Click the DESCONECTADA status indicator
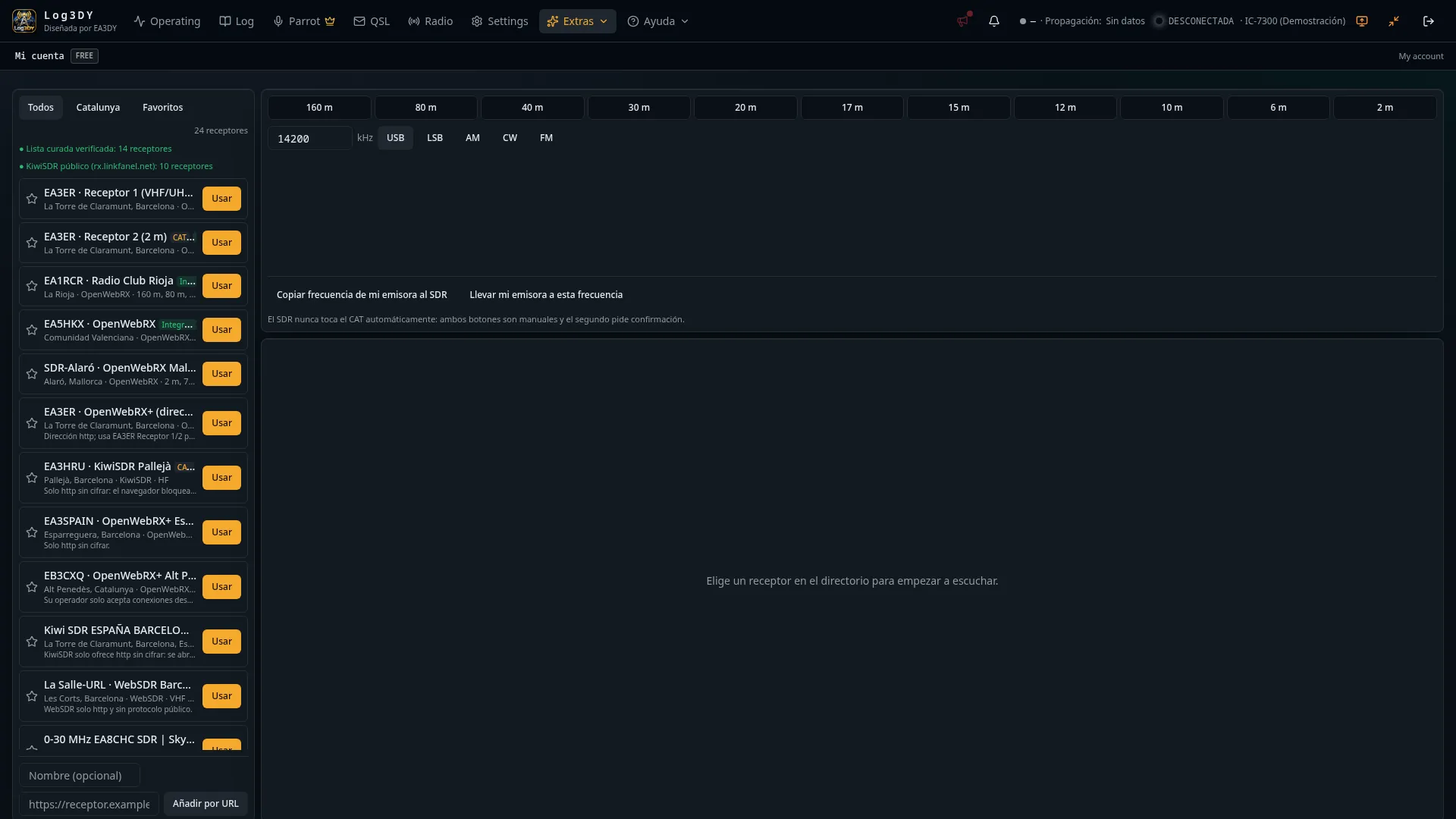1456x819 pixels. 1194,21
